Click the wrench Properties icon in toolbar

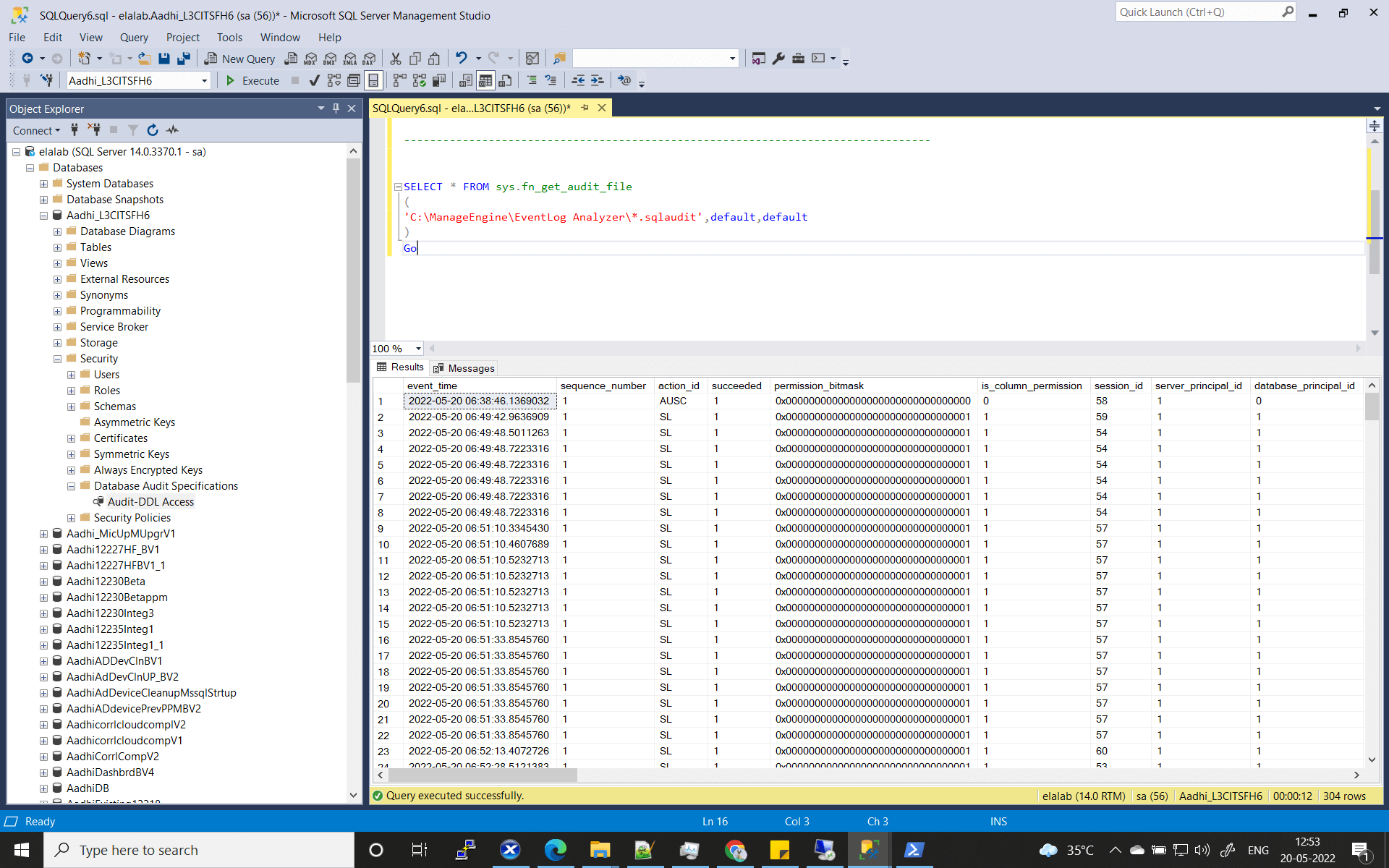pos(778,59)
